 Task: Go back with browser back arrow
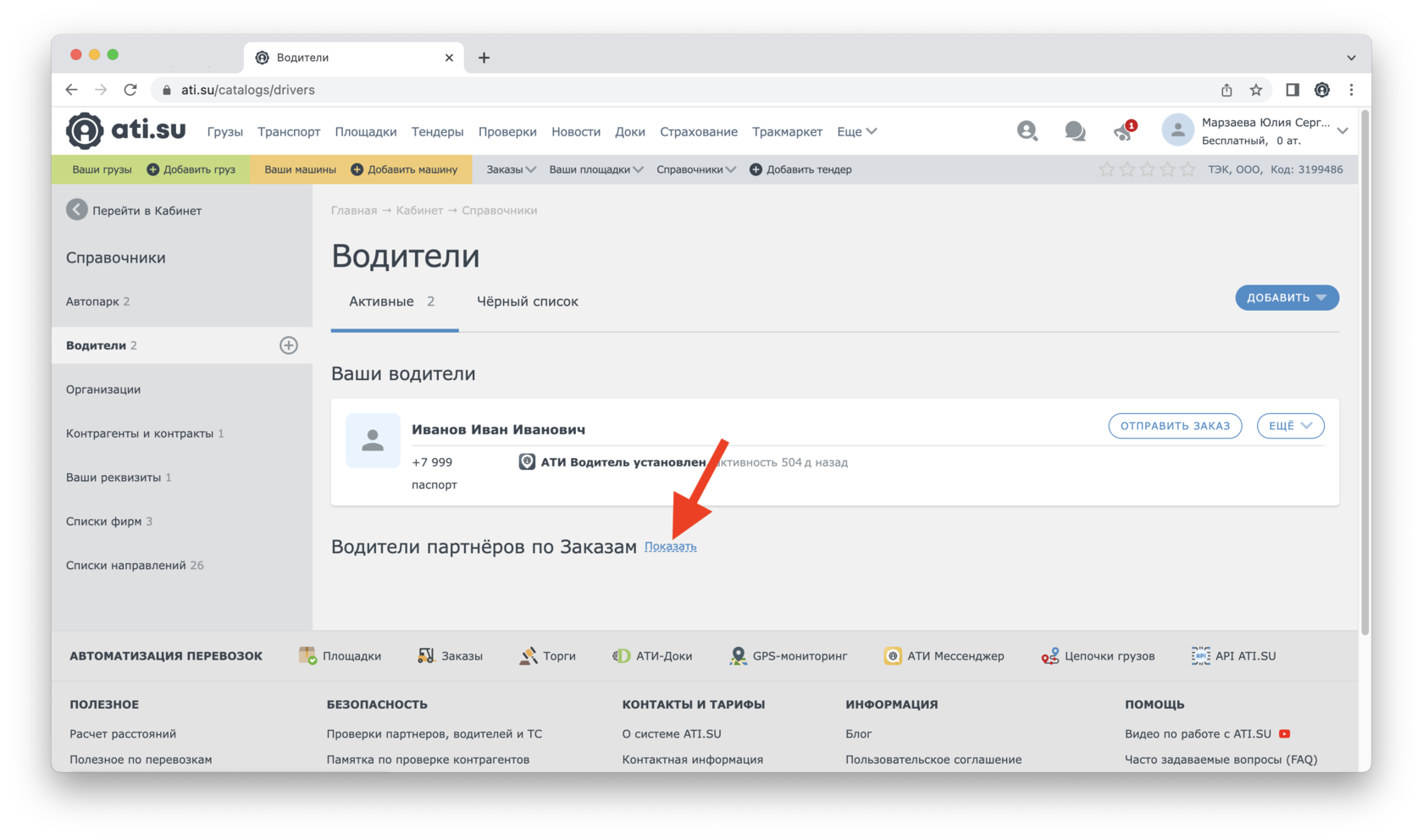[x=72, y=90]
